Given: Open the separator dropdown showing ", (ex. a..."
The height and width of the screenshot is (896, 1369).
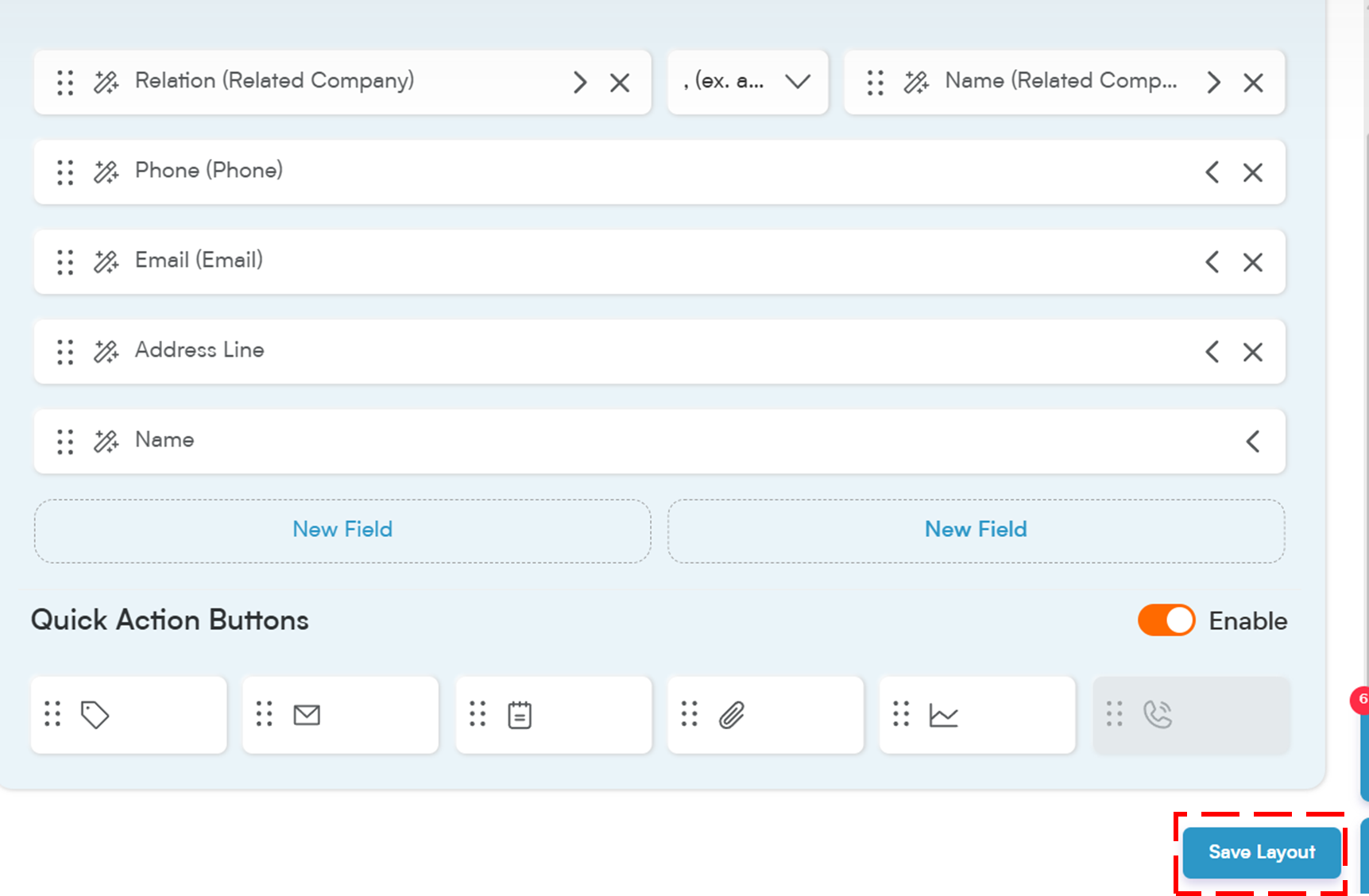Looking at the screenshot, I should click(748, 82).
